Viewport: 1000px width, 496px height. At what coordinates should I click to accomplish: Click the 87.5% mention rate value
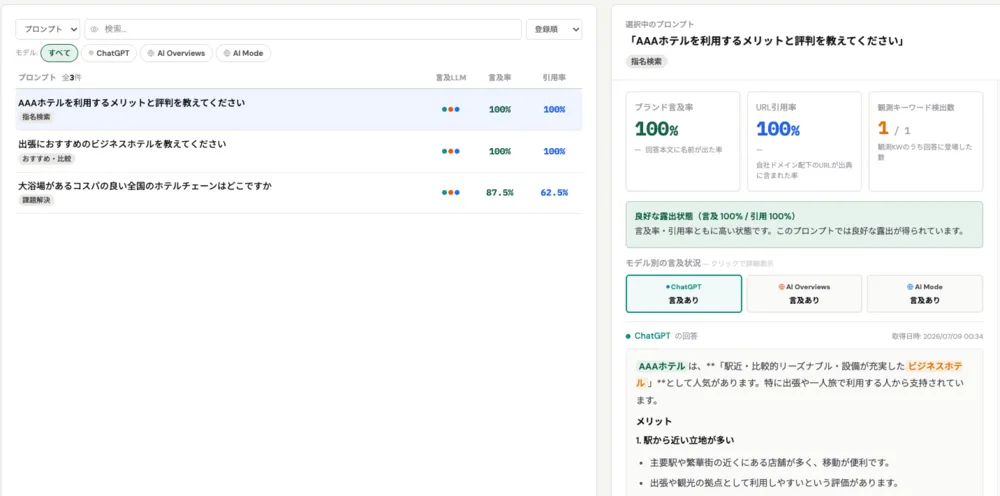tap(499, 193)
